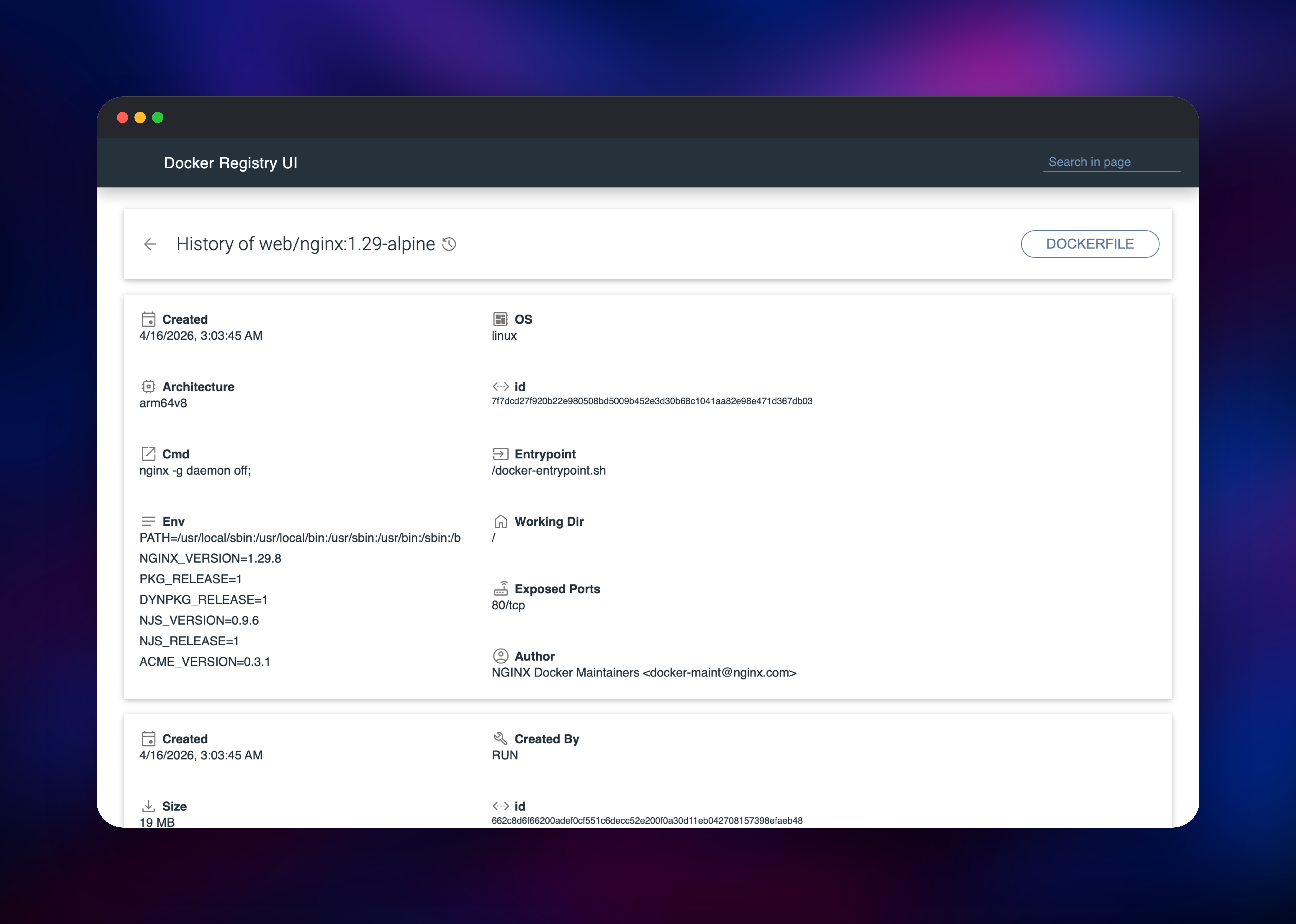Click the History of web/nginx:1.29-alpine heading
1296x924 pixels.
click(306, 244)
